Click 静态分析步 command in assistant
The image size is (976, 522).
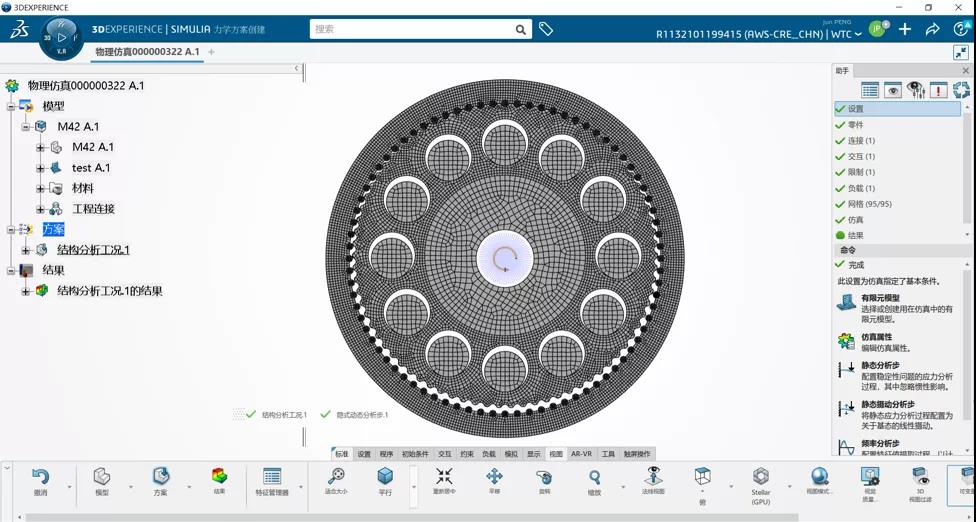point(894,375)
